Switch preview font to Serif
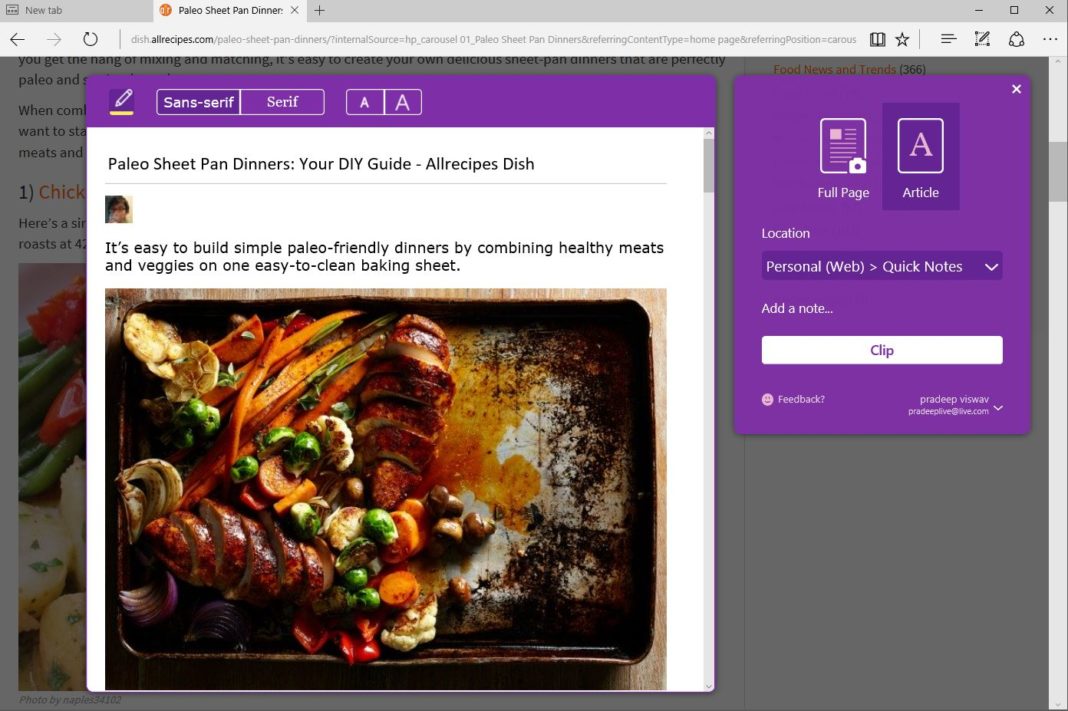The width and height of the screenshot is (1068, 711). [282, 102]
